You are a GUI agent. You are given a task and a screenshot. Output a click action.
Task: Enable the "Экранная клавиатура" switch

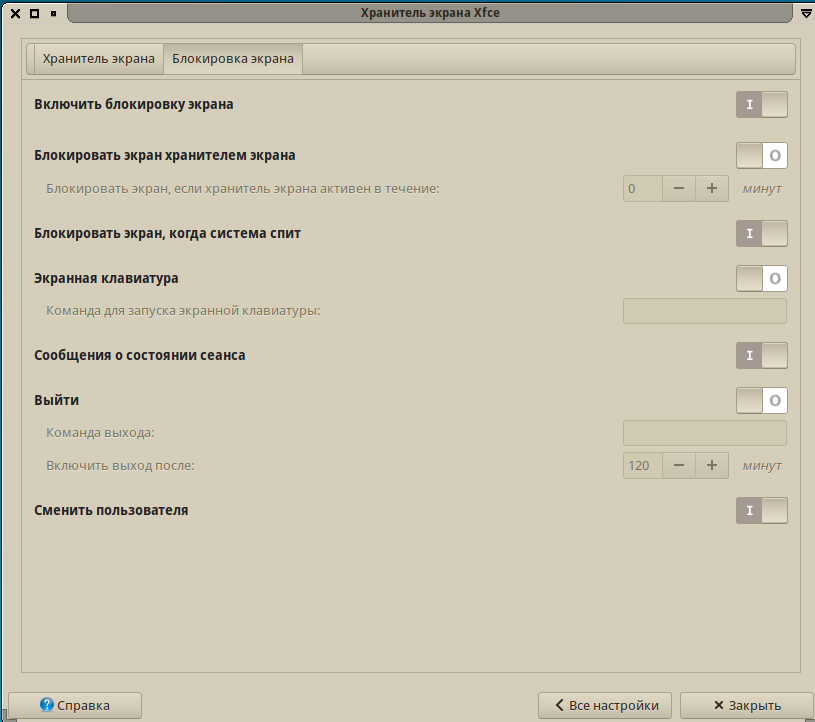point(761,279)
